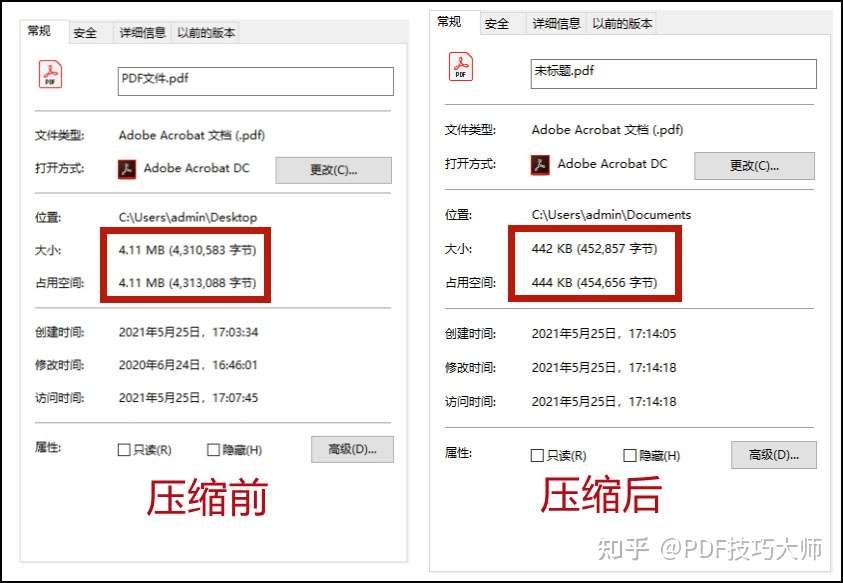Switch to 以前的版本 tab in 未标题.pdf dialog
Screen dimensions: 843x583
(622, 24)
